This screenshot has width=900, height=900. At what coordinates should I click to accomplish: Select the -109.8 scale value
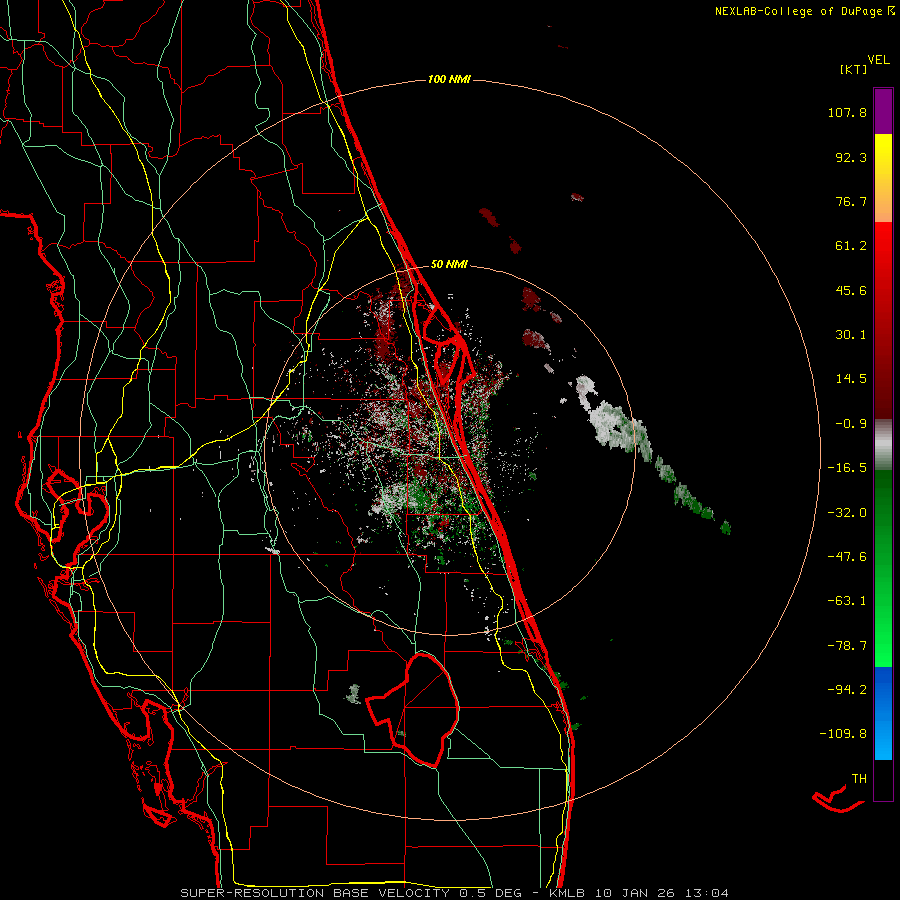843,734
